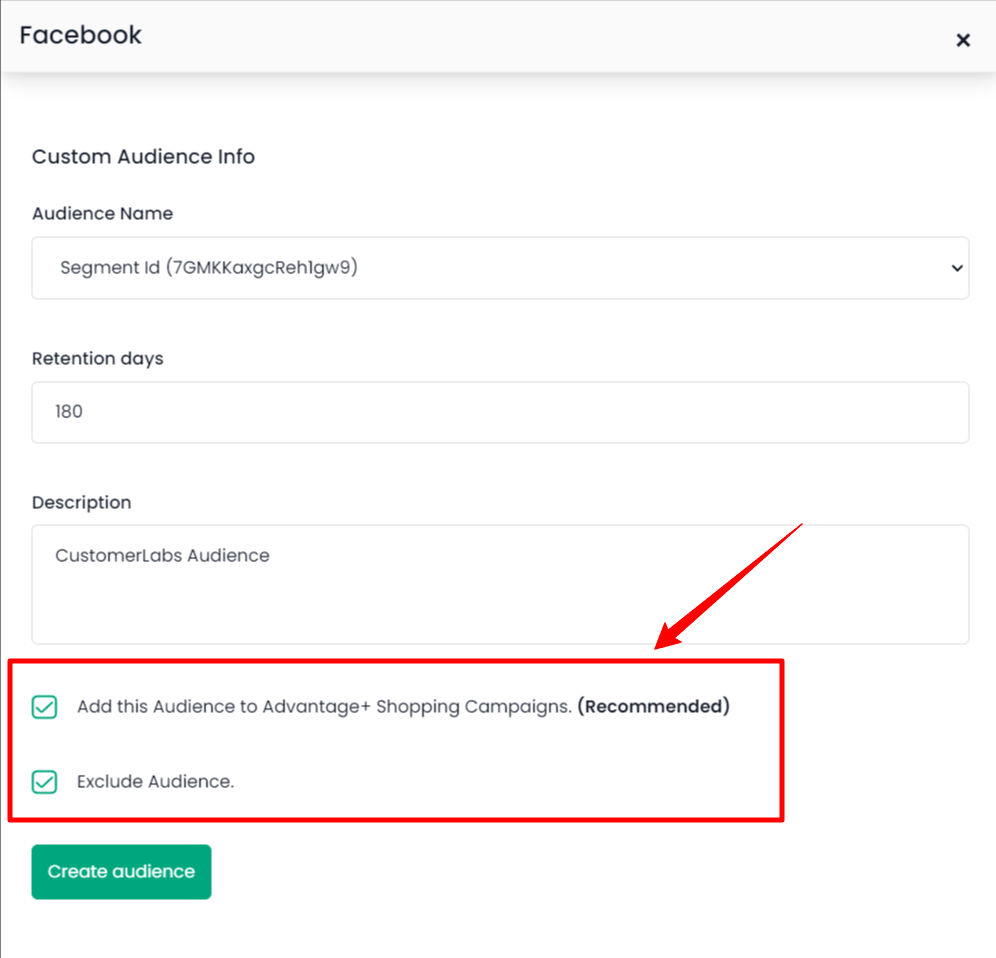
Task: Click the 'Description' field label
Action: (x=81, y=503)
